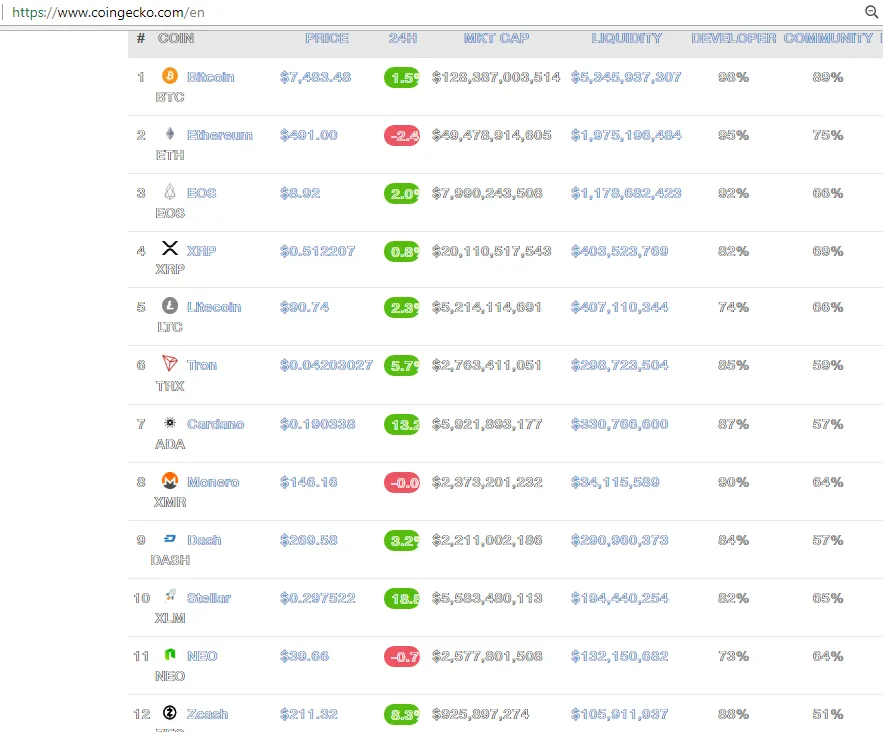Open the Zcash coin page link
The height and width of the screenshot is (732, 883).
[x=207, y=714]
